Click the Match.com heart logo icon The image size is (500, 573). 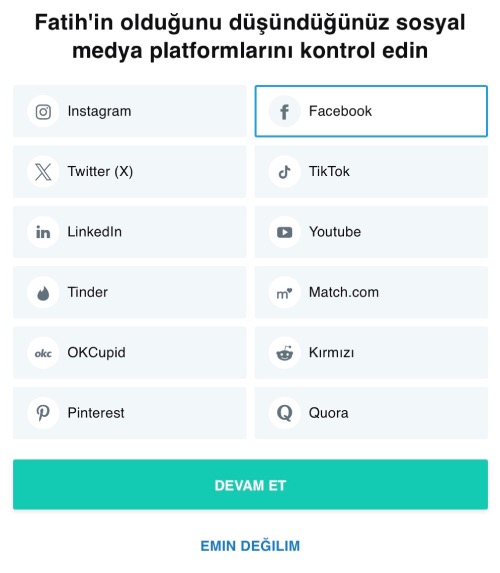pos(284,293)
